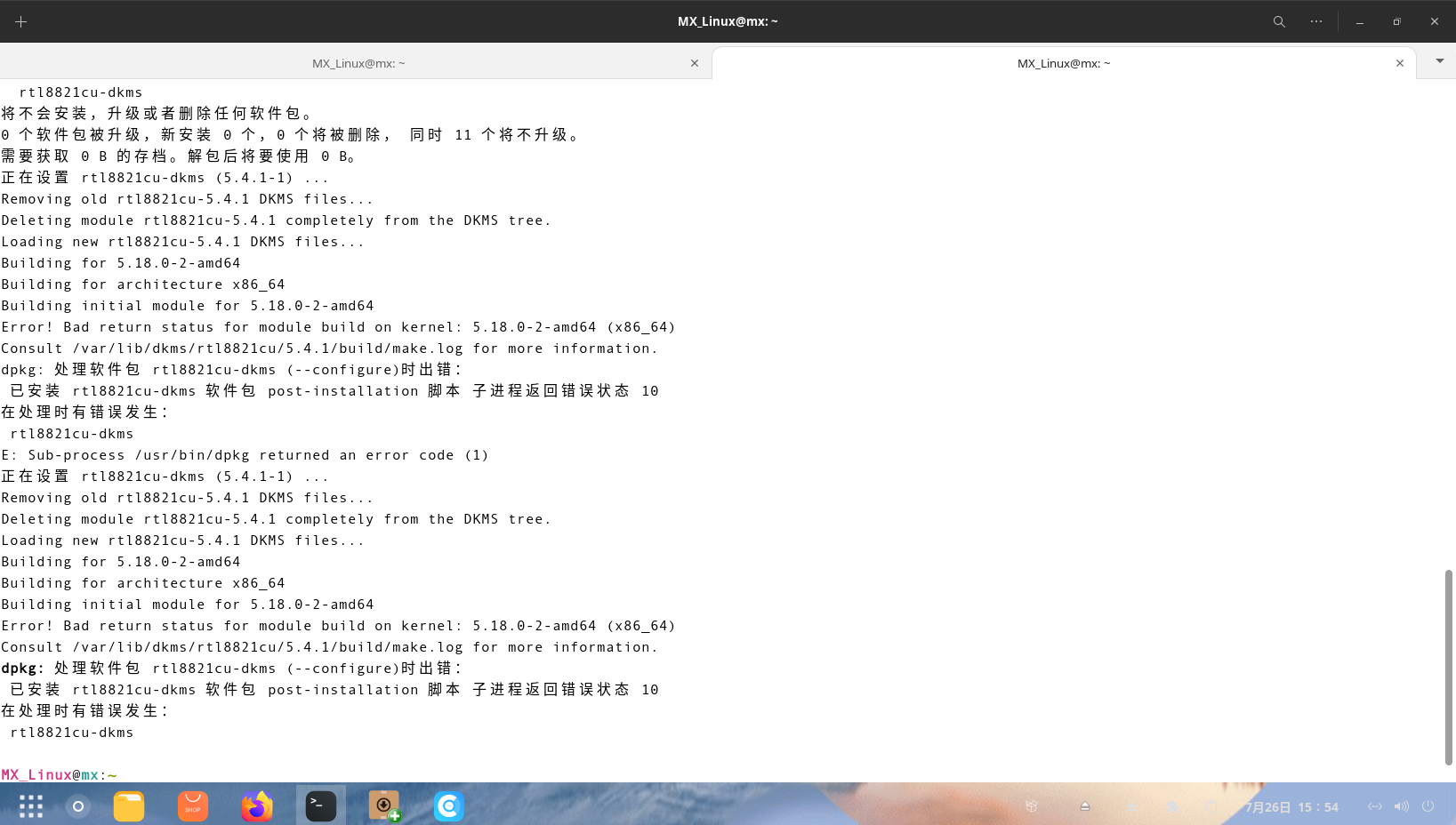Click the terminal vertical scrollbar thumb
This screenshot has width=1456, height=825.
[1449, 667]
